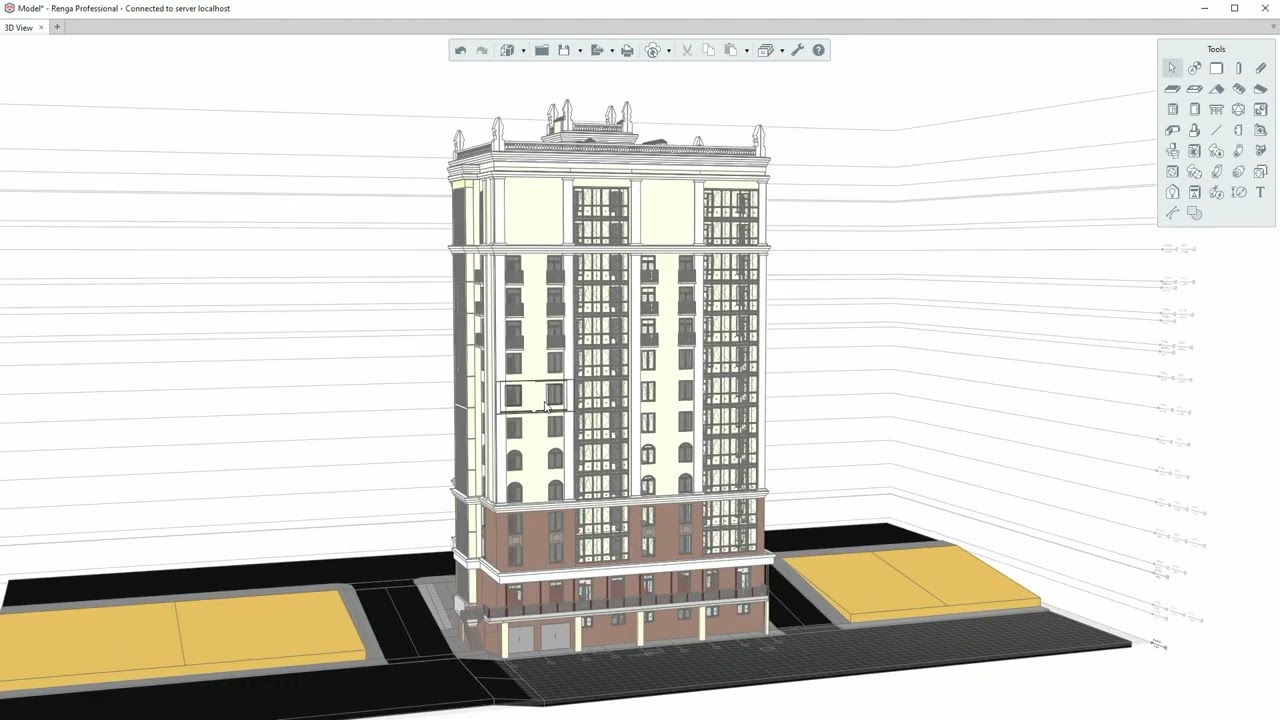Image resolution: width=1280 pixels, height=720 pixels.
Task: Select the Column tool
Action: 1238,68
